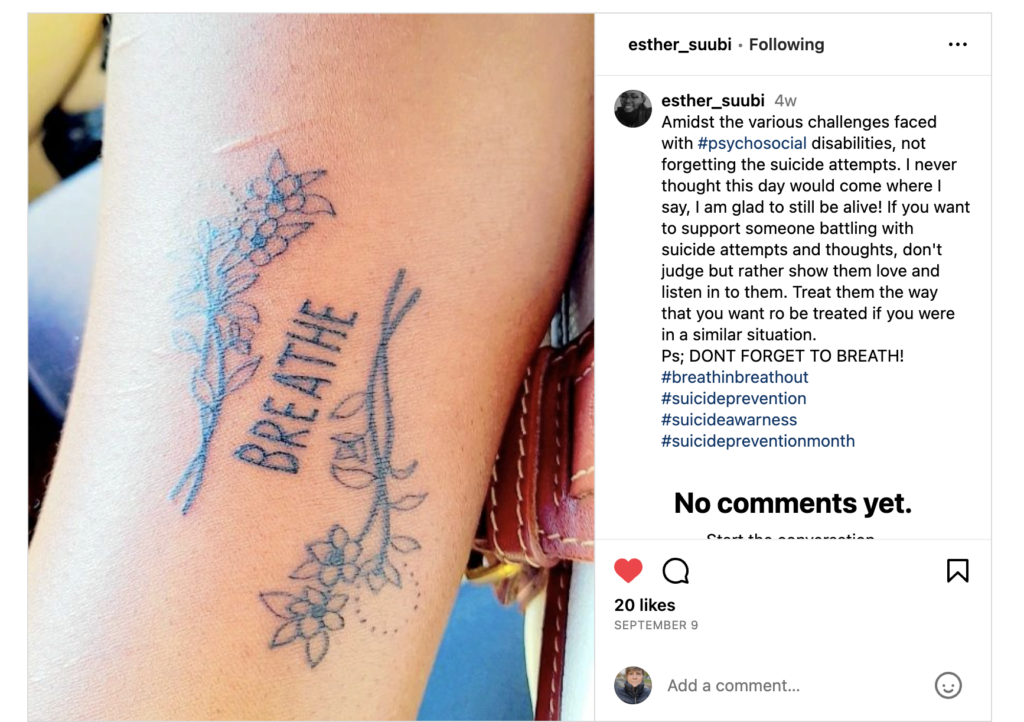
Task: Open the #breathinbreathout hashtag
Action: coord(735,377)
